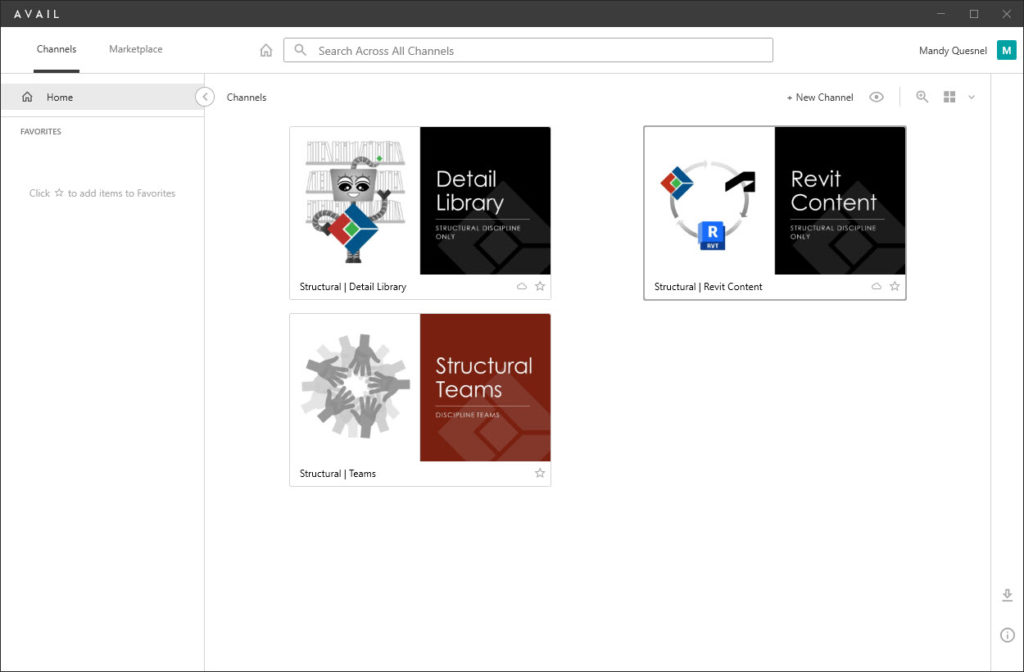Image resolution: width=1024 pixels, height=672 pixels.
Task: Click the Search Across All Channels field
Action: [528, 50]
